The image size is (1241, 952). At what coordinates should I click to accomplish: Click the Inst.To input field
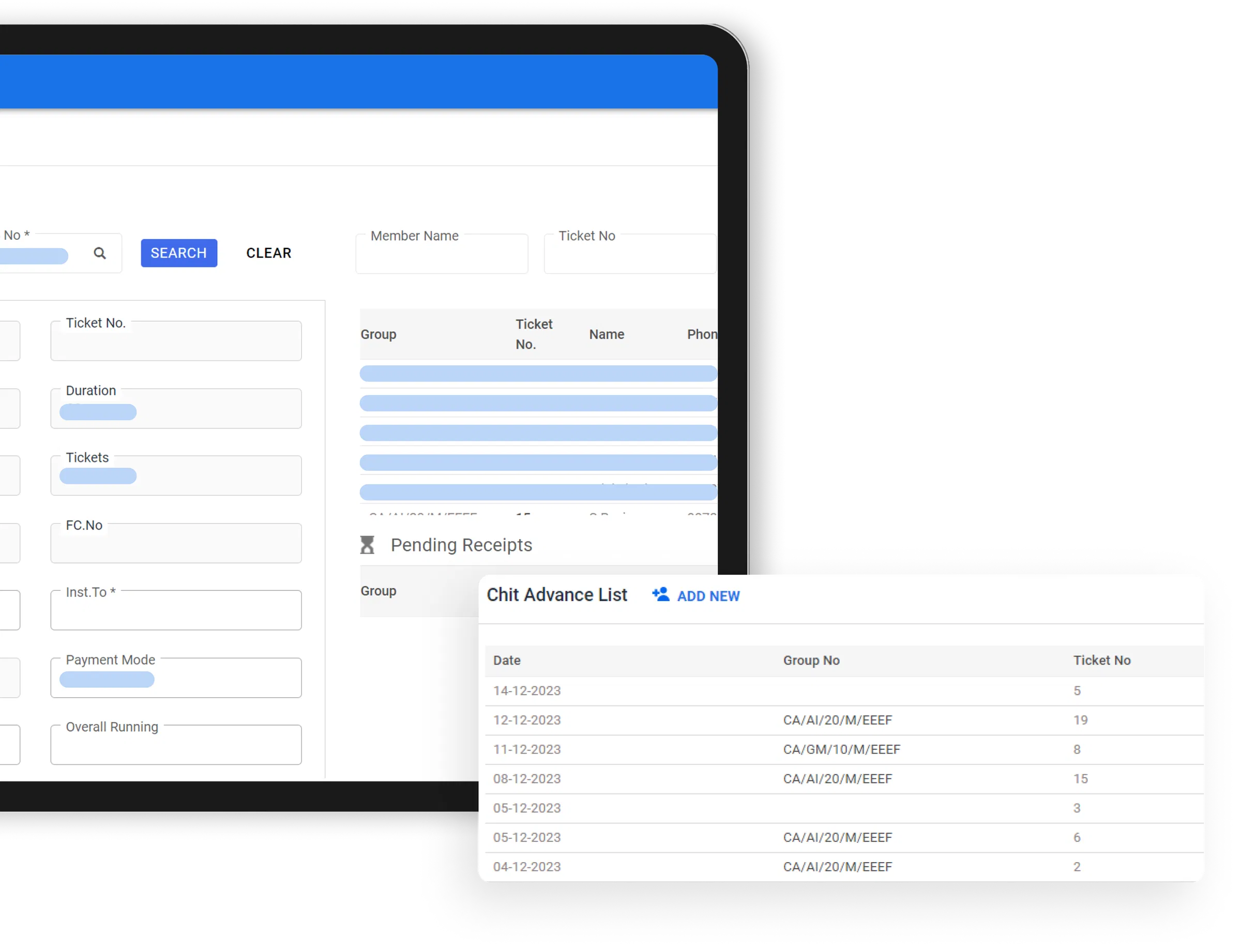click(x=176, y=609)
